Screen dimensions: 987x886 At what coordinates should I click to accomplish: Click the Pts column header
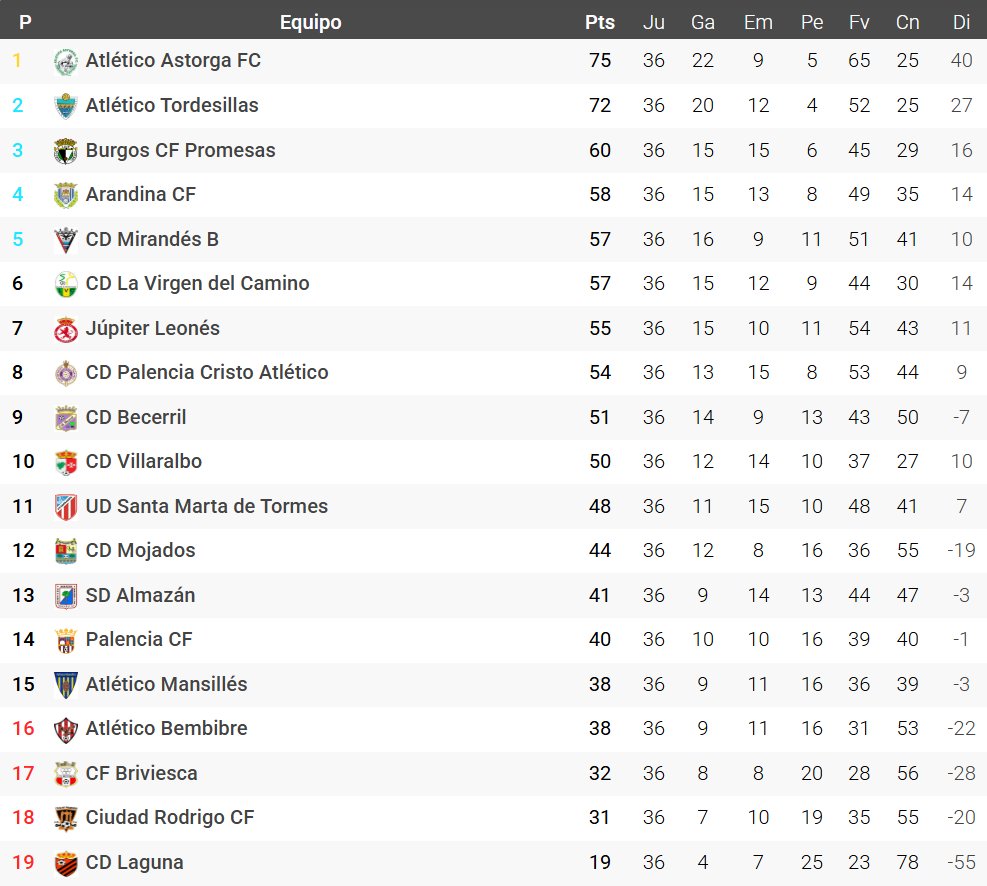[600, 22]
